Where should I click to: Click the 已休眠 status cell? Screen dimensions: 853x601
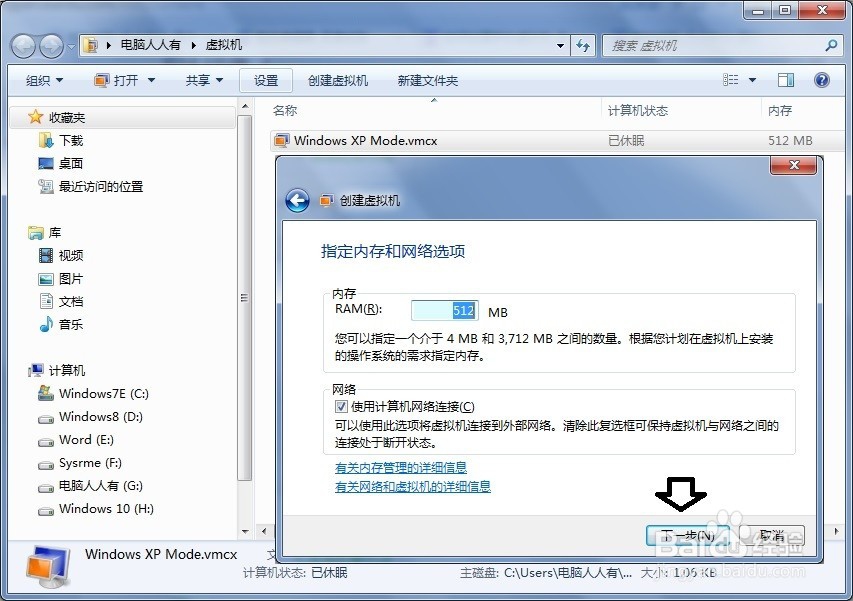626,140
